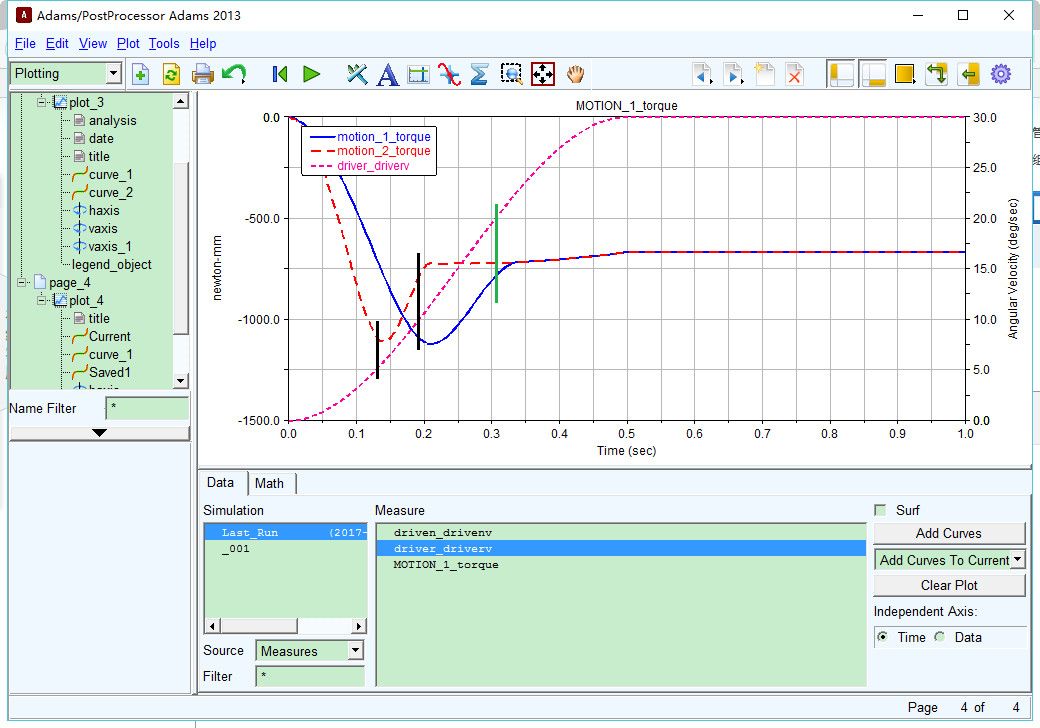Open the blue gear settings icon

1001,74
